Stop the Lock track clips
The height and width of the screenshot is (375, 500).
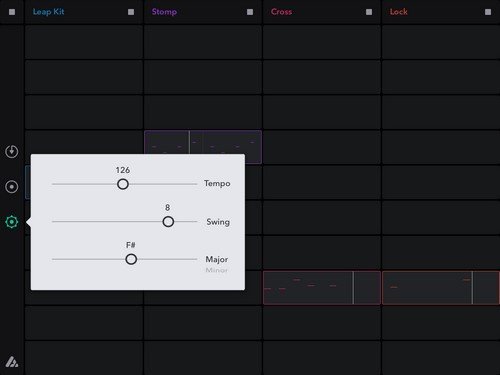point(488,12)
